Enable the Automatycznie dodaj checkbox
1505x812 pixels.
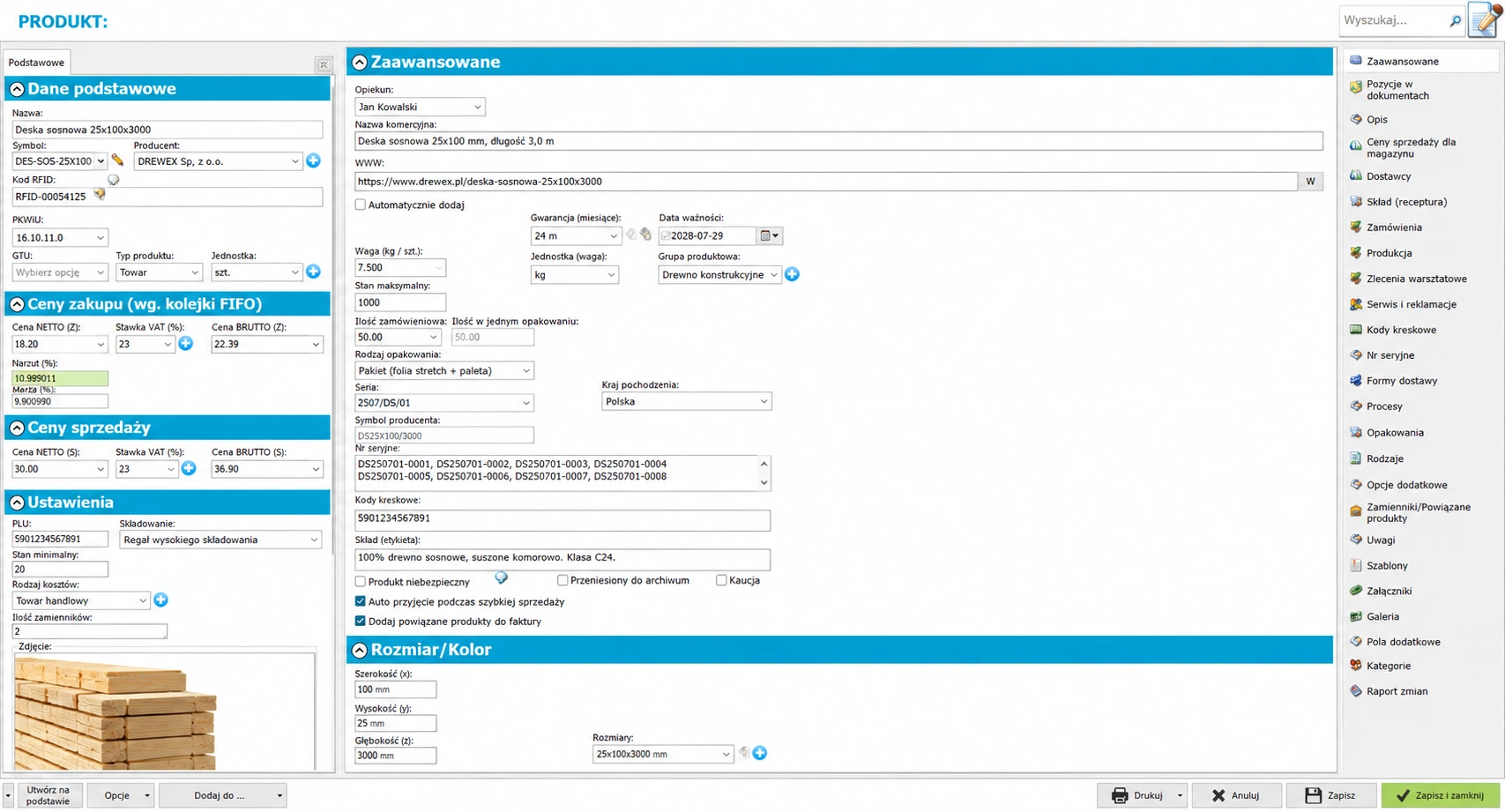point(361,205)
